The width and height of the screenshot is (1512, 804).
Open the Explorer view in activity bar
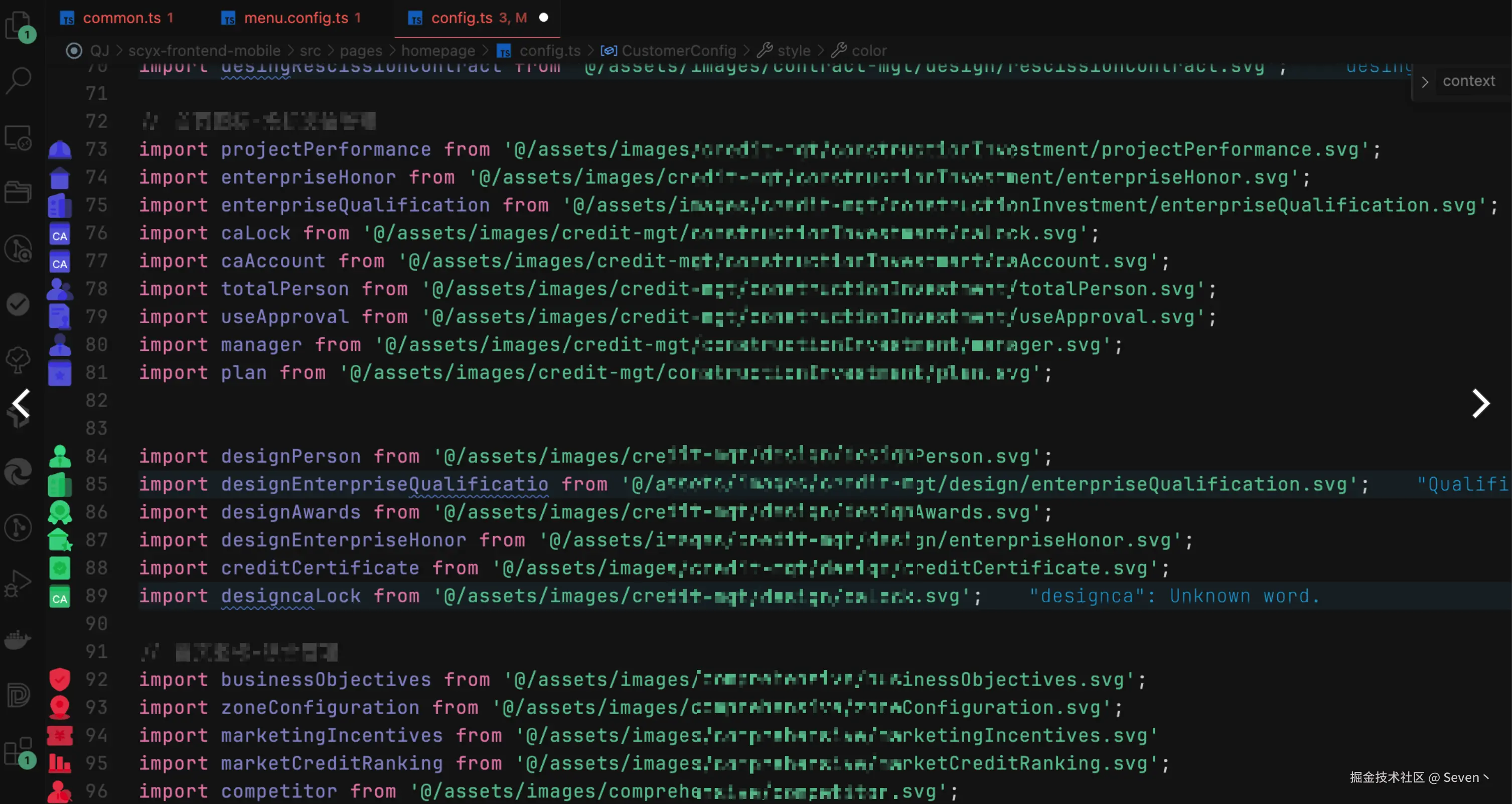tap(19, 25)
